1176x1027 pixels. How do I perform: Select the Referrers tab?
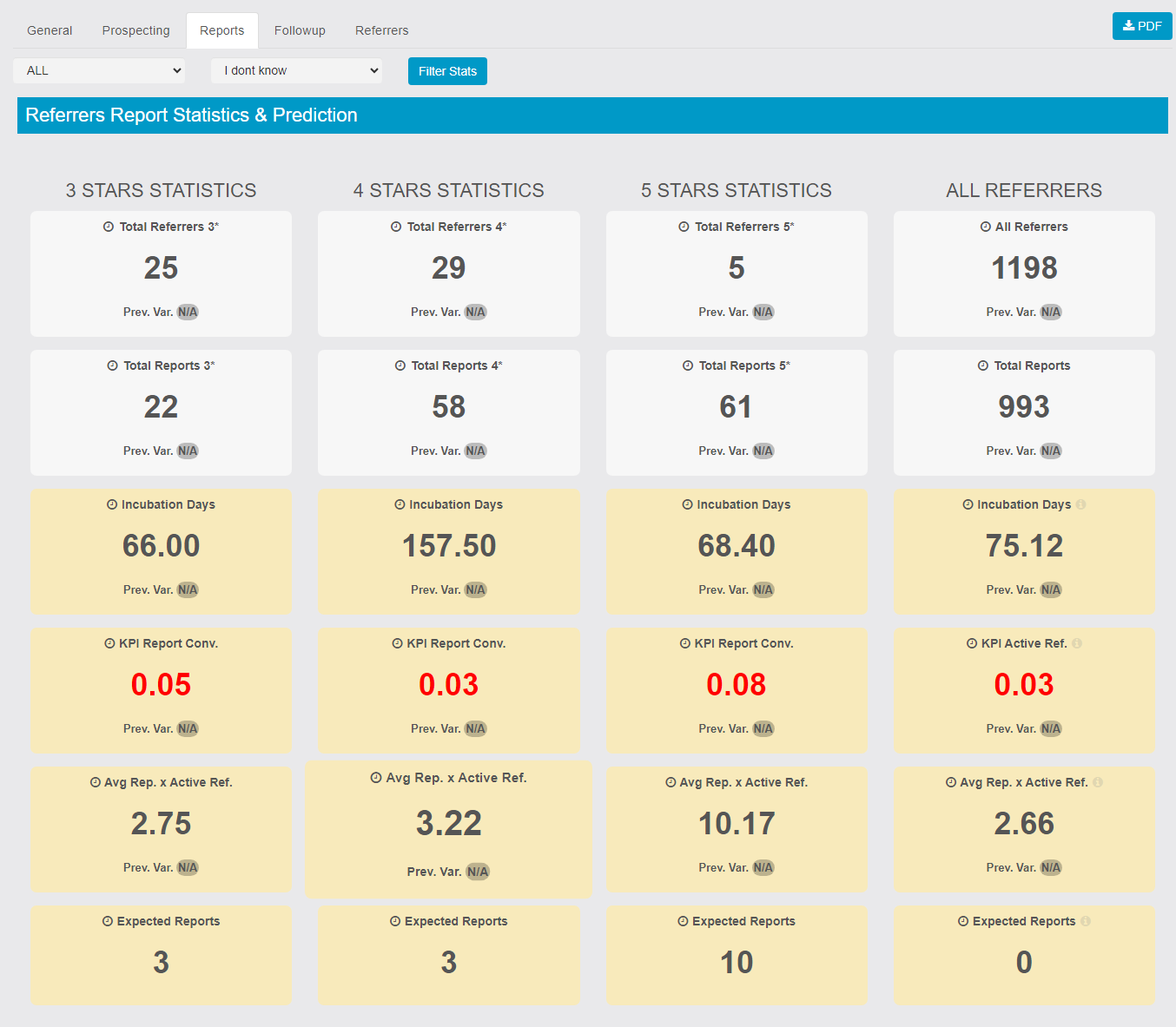point(381,30)
